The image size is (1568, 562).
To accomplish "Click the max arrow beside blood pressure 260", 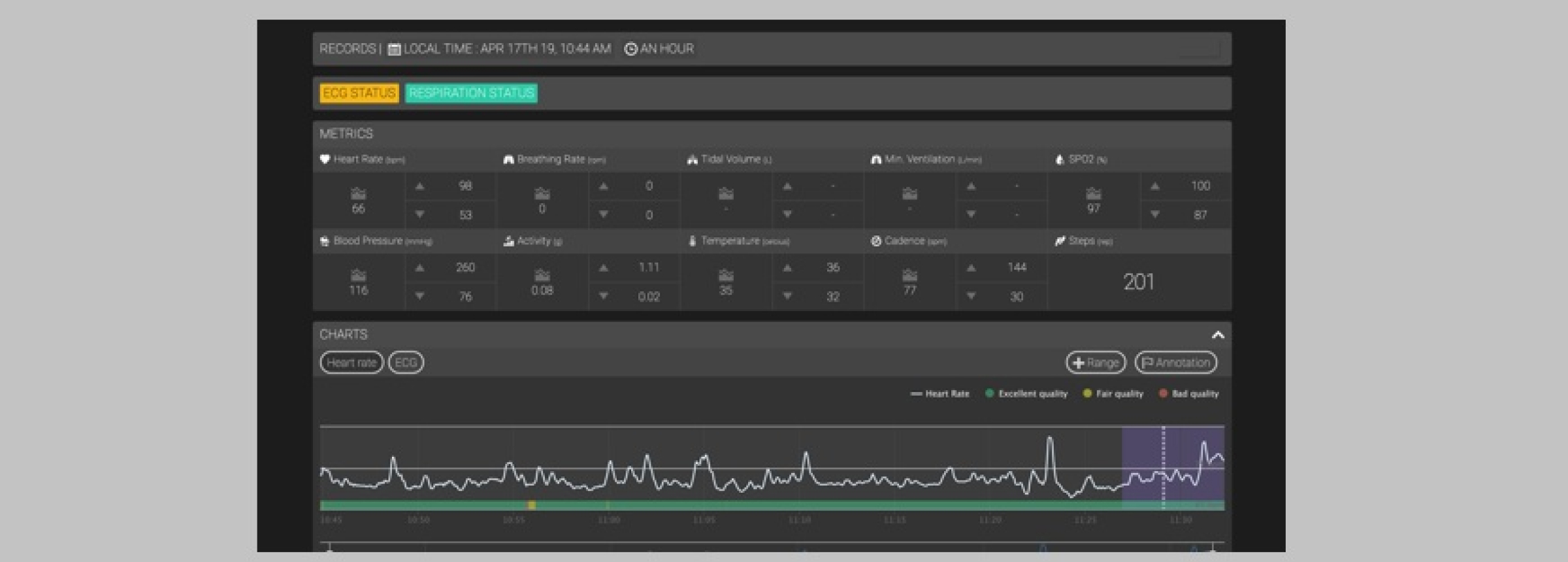I will 420,268.
